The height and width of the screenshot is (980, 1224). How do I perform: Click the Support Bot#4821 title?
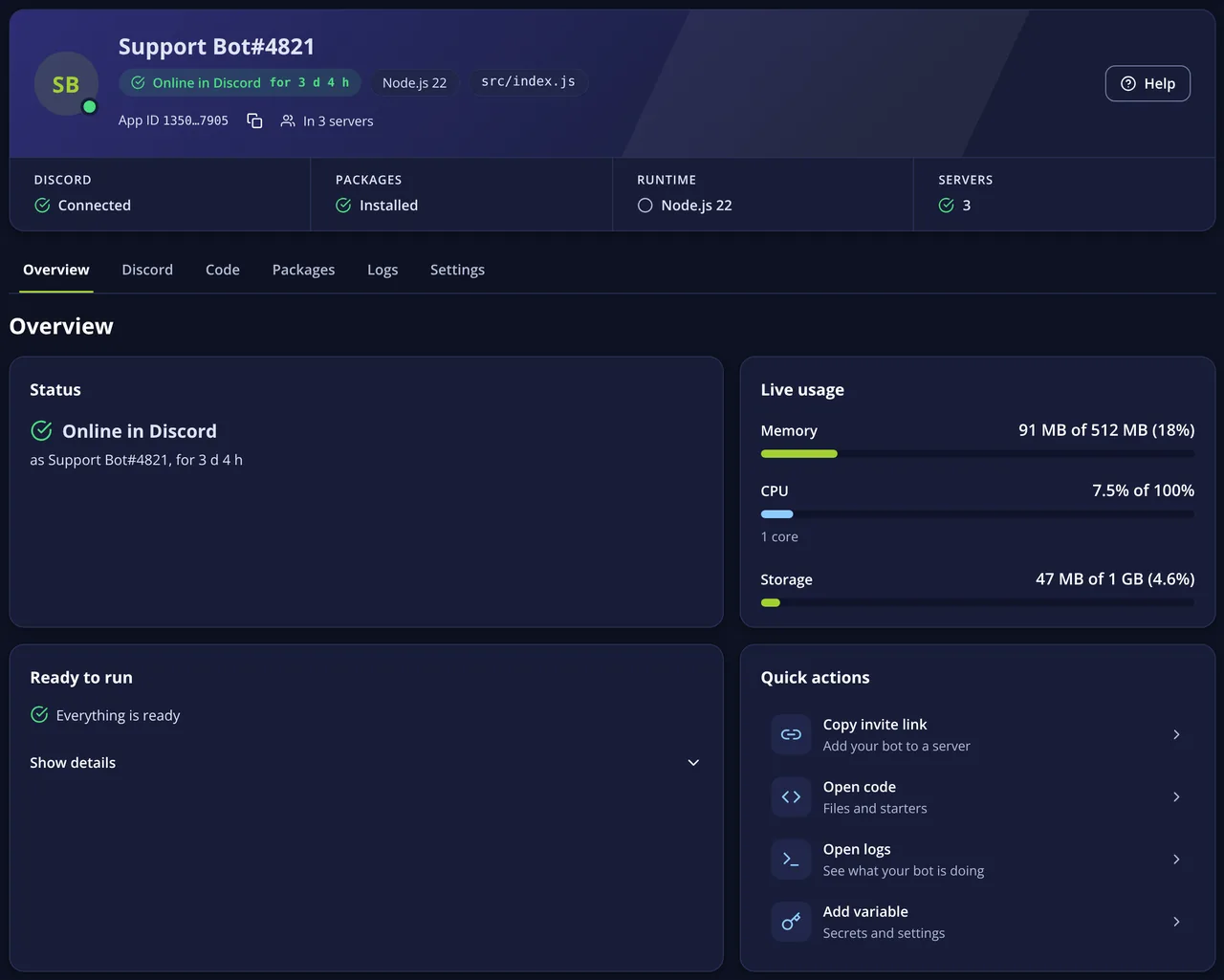coord(216,47)
